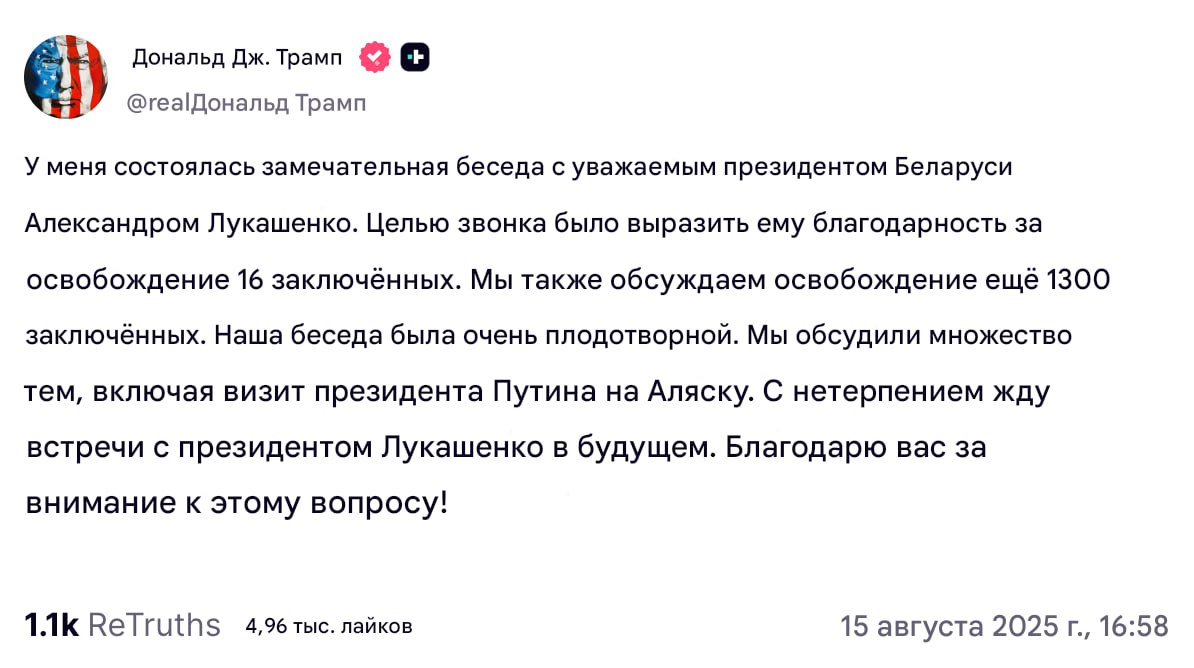Image resolution: width=1194 pixels, height=668 pixels.
Task: Click the dark plus badge icon
Action: tap(415, 57)
